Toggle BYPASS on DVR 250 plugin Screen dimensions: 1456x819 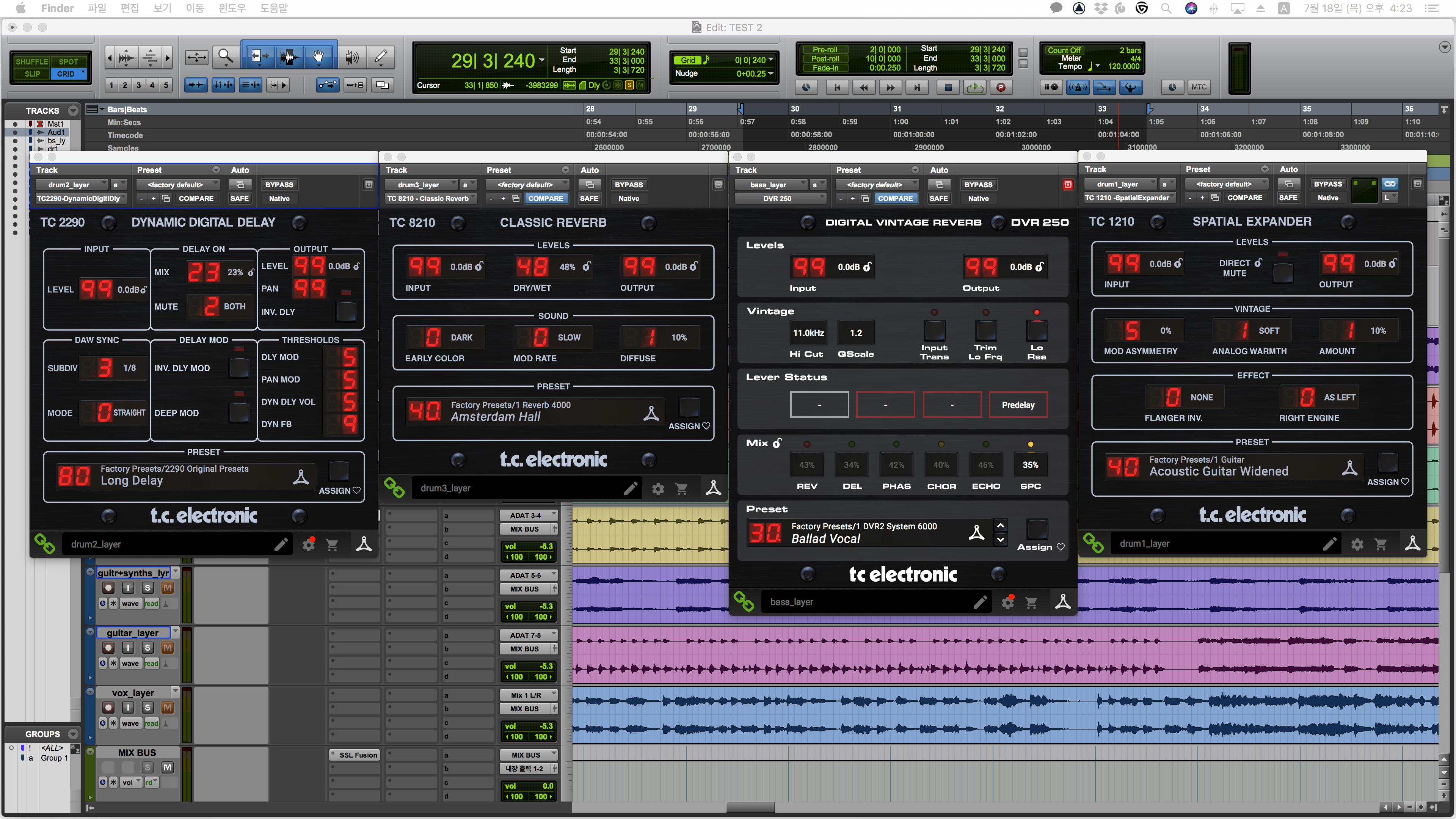pos(978,185)
